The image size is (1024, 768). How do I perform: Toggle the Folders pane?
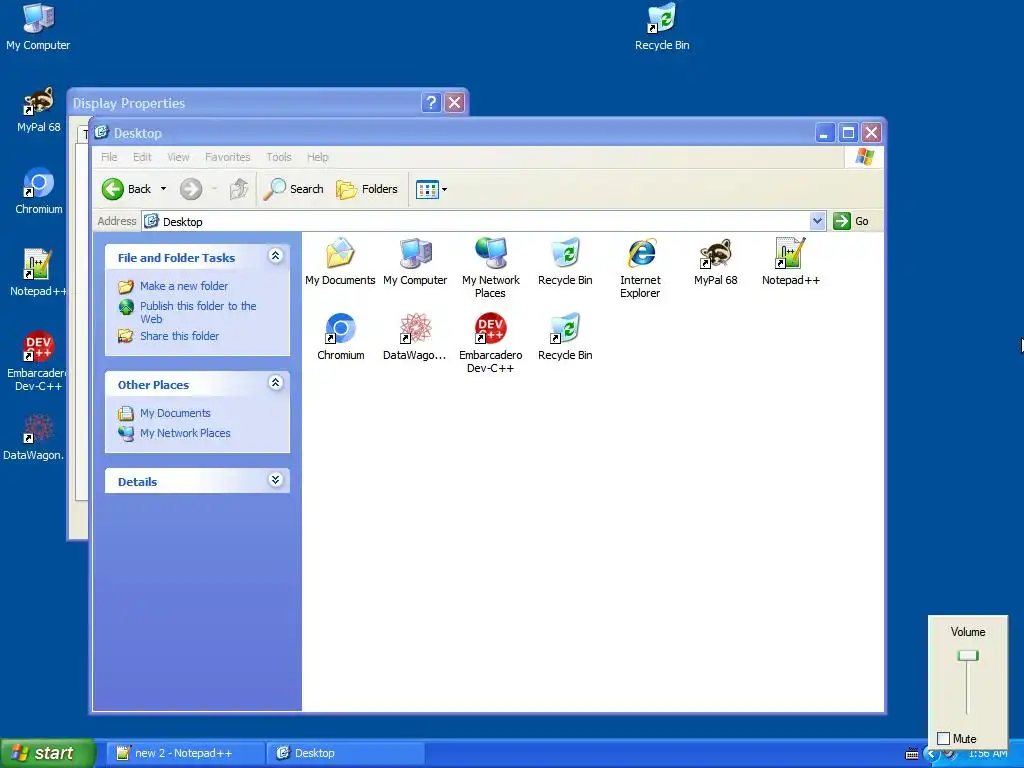coord(366,189)
